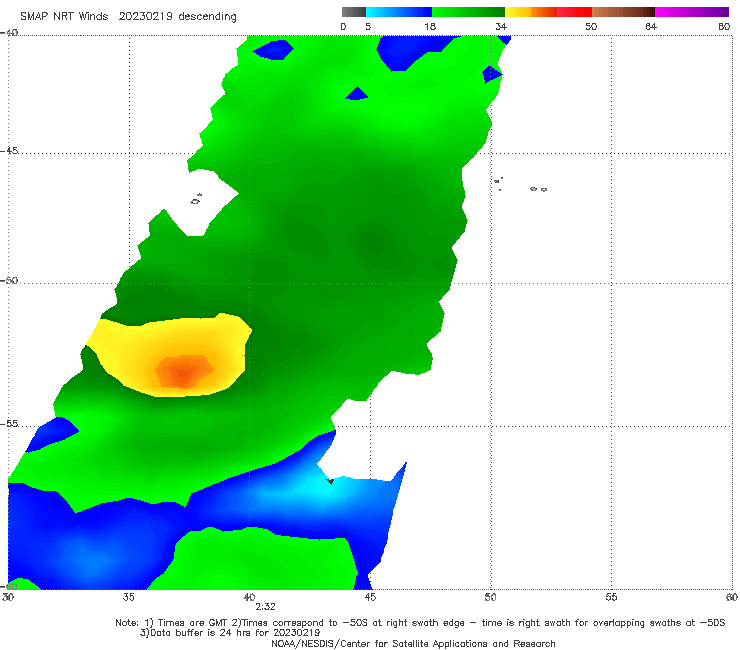Click the gray segment of the color bar
The width and height of the screenshot is (740, 650).
[x=354, y=12]
